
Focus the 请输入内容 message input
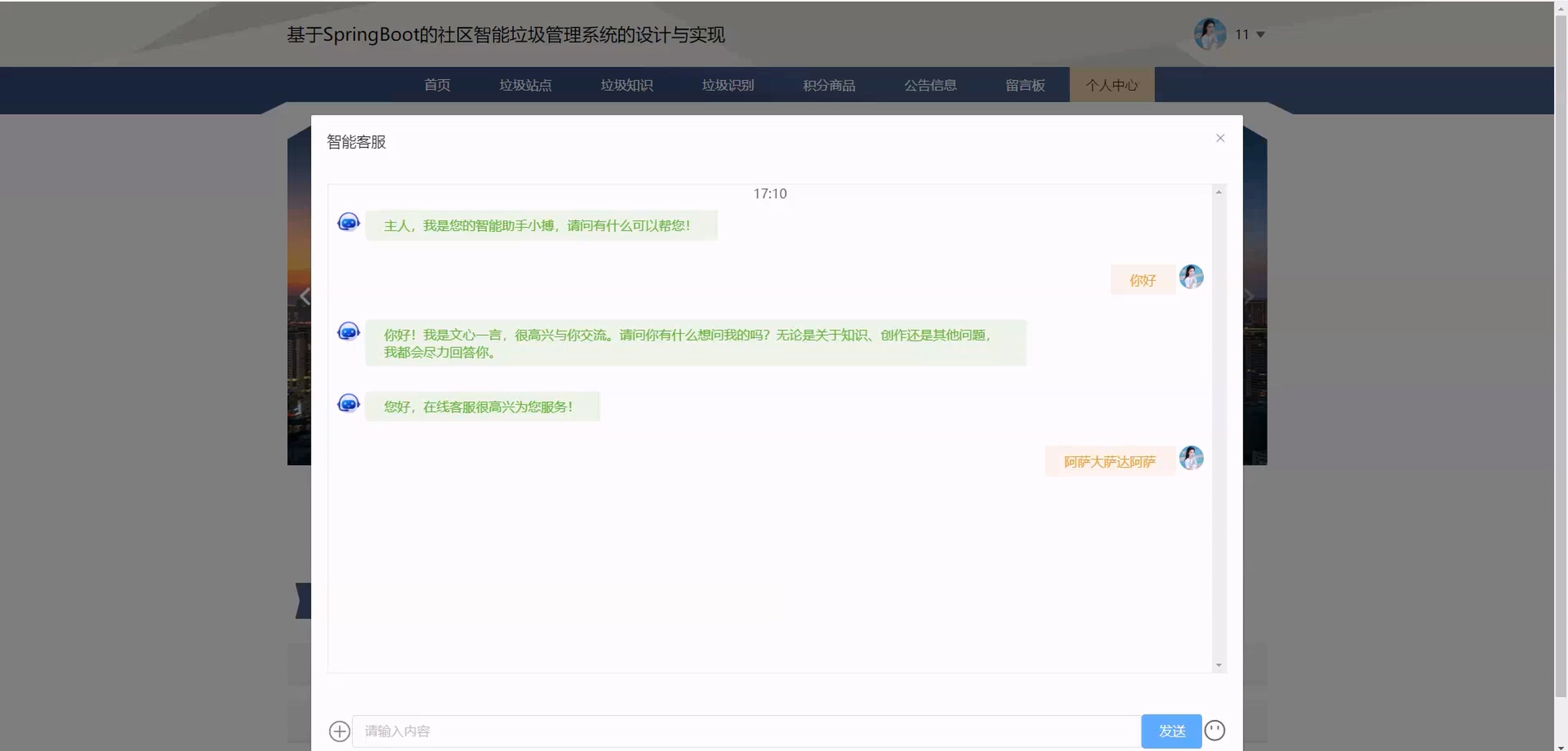click(746, 731)
